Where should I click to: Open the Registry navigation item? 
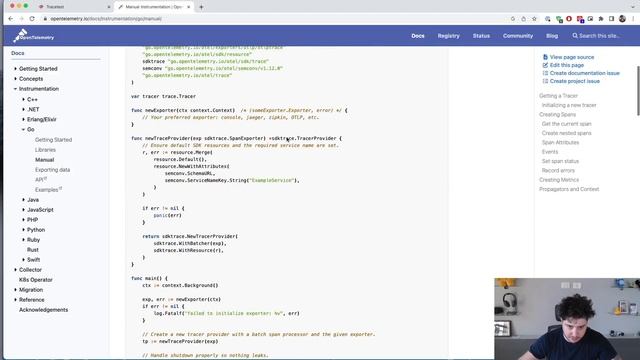(x=449, y=36)
